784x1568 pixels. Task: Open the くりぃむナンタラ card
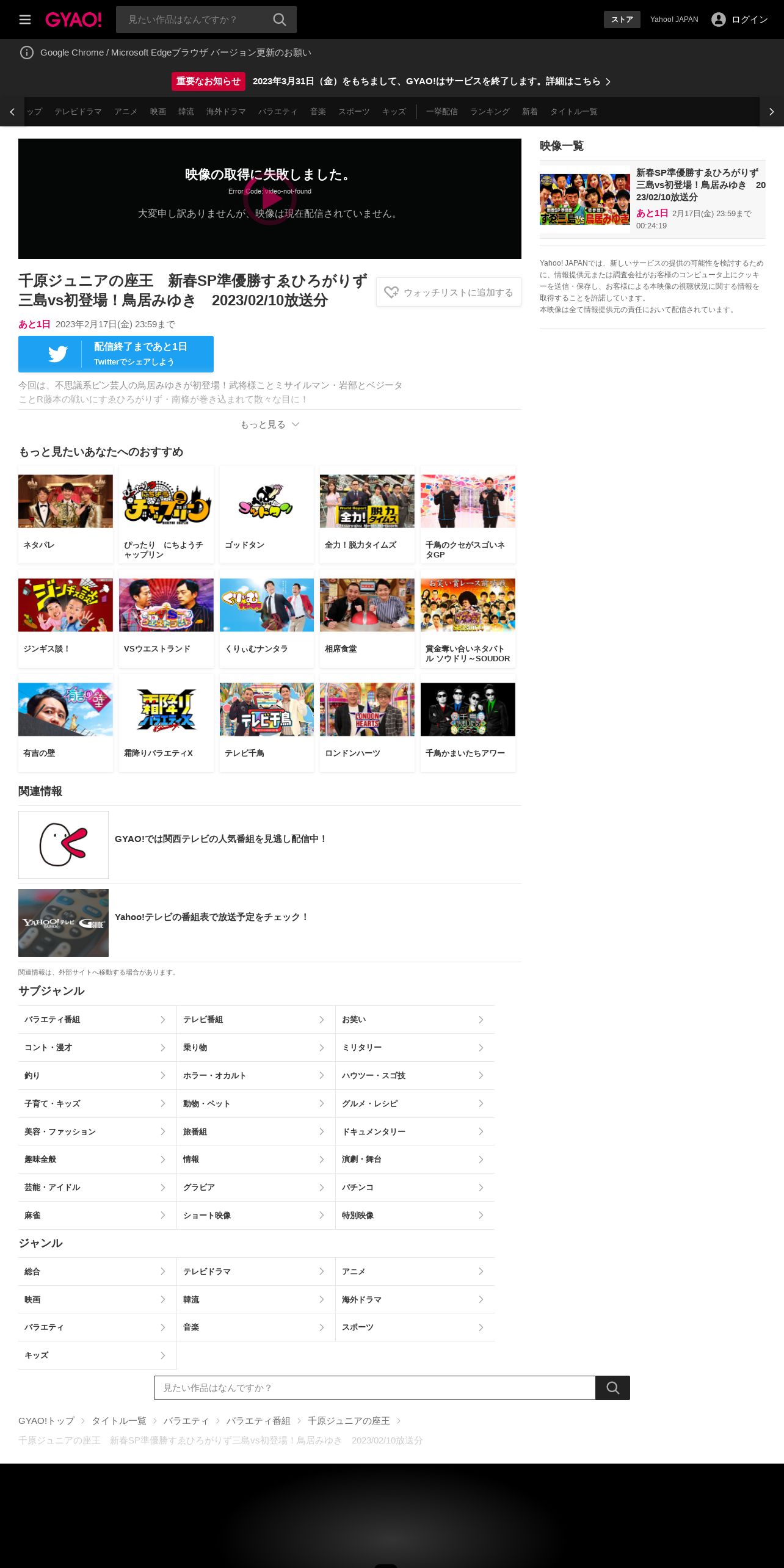[267, 619]
